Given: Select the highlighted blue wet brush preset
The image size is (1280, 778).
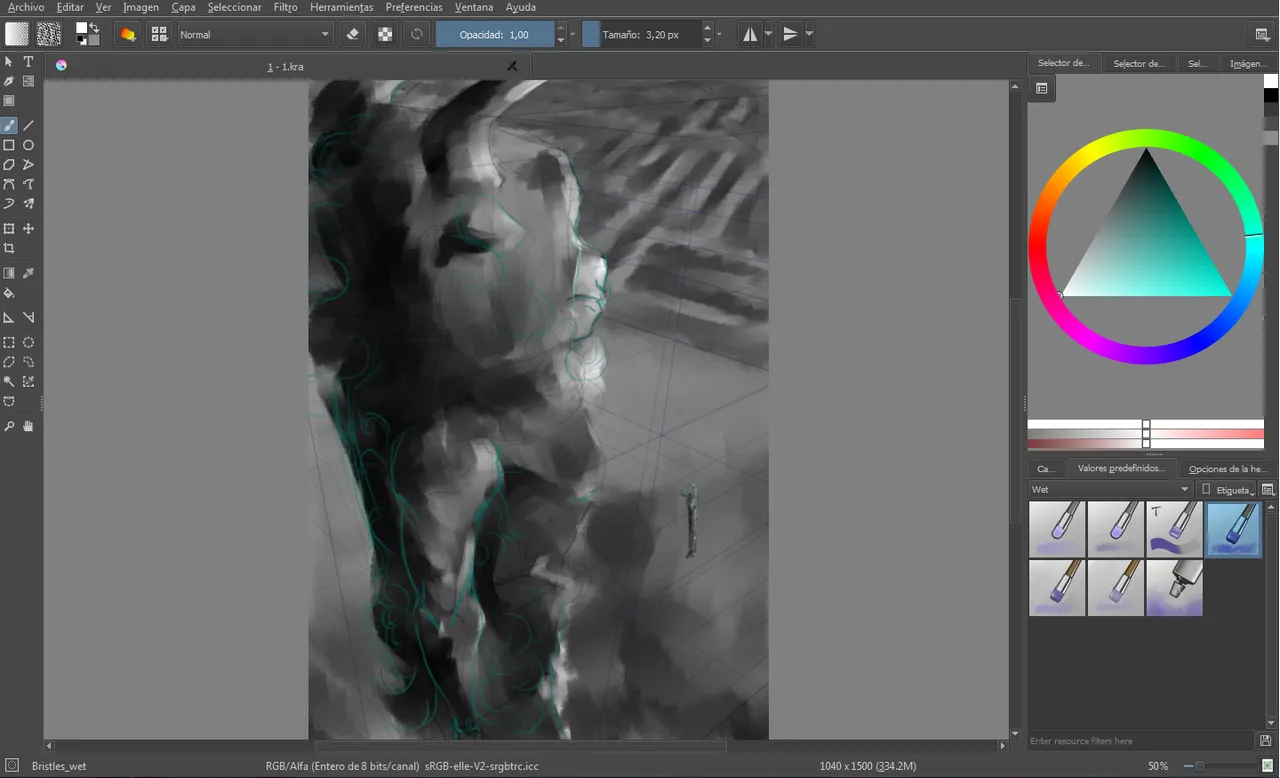Looking at the screenshot, I should (1233, 529).
